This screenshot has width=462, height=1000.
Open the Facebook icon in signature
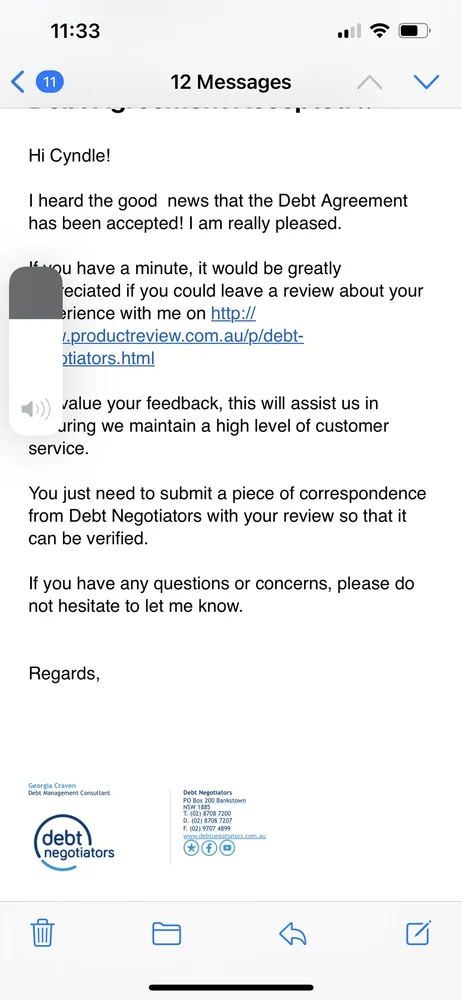[x=209, y=848]
